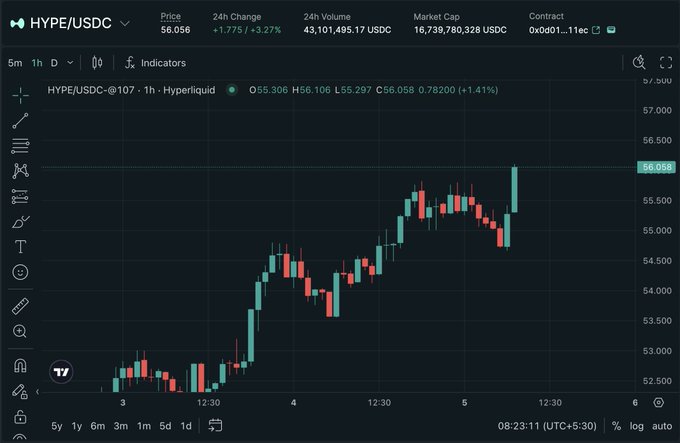The width and height of the screenshot is (680, 443).
Task: Click the 24h Volume value 43,101,495.17 USDC
Action: [347, 30]
